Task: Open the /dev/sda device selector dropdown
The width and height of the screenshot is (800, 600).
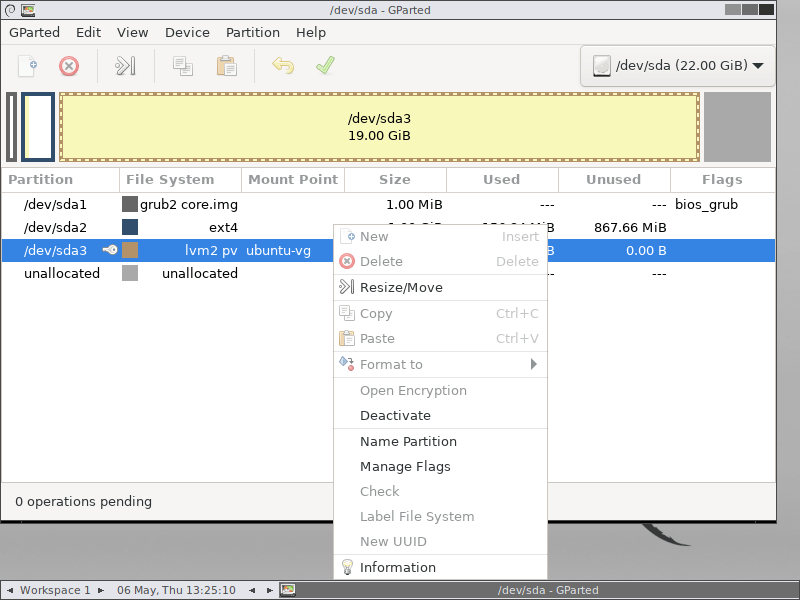Action: click(x=677, y=65)
